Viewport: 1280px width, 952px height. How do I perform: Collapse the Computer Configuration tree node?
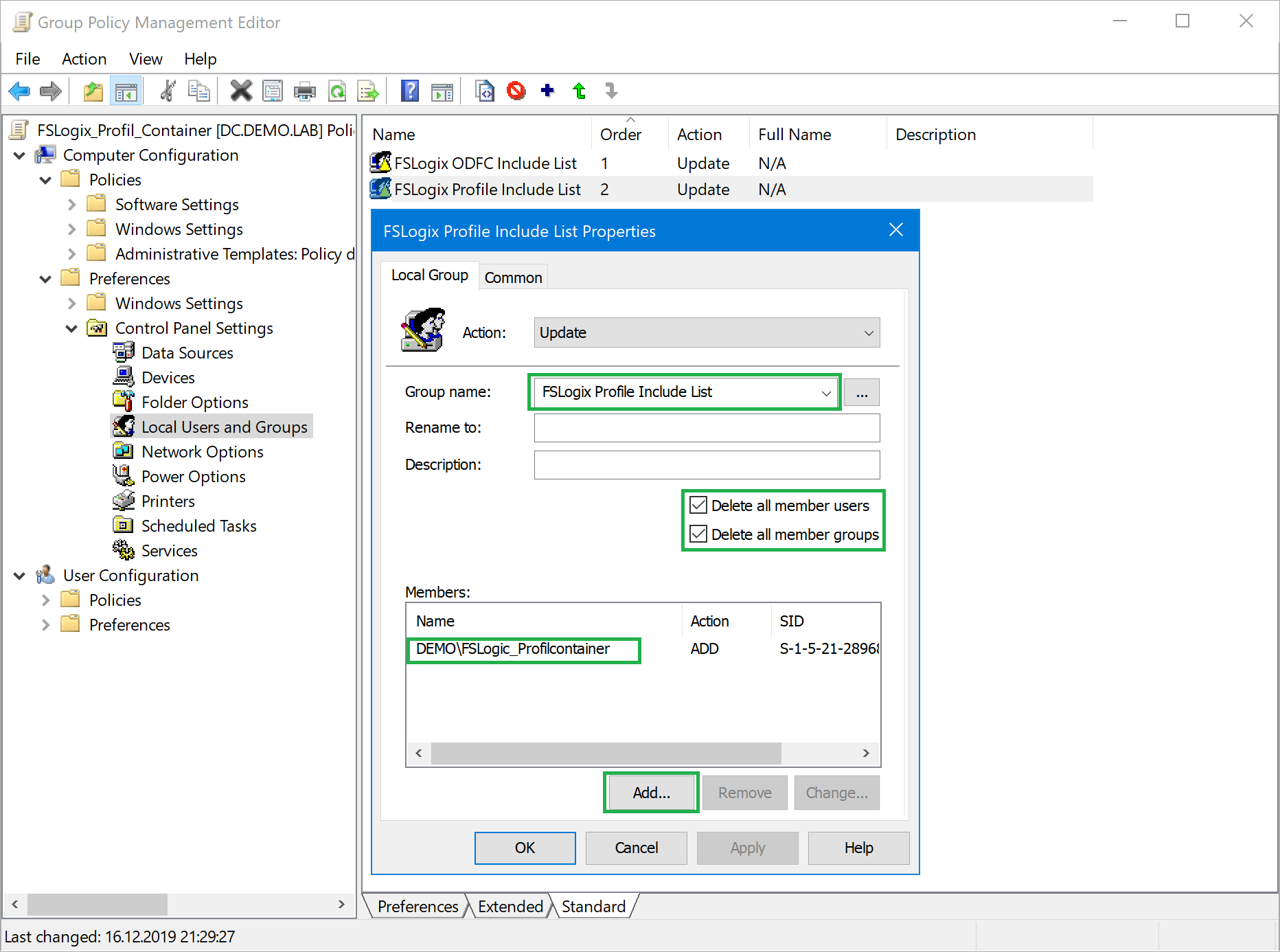(x=19, y=155)
